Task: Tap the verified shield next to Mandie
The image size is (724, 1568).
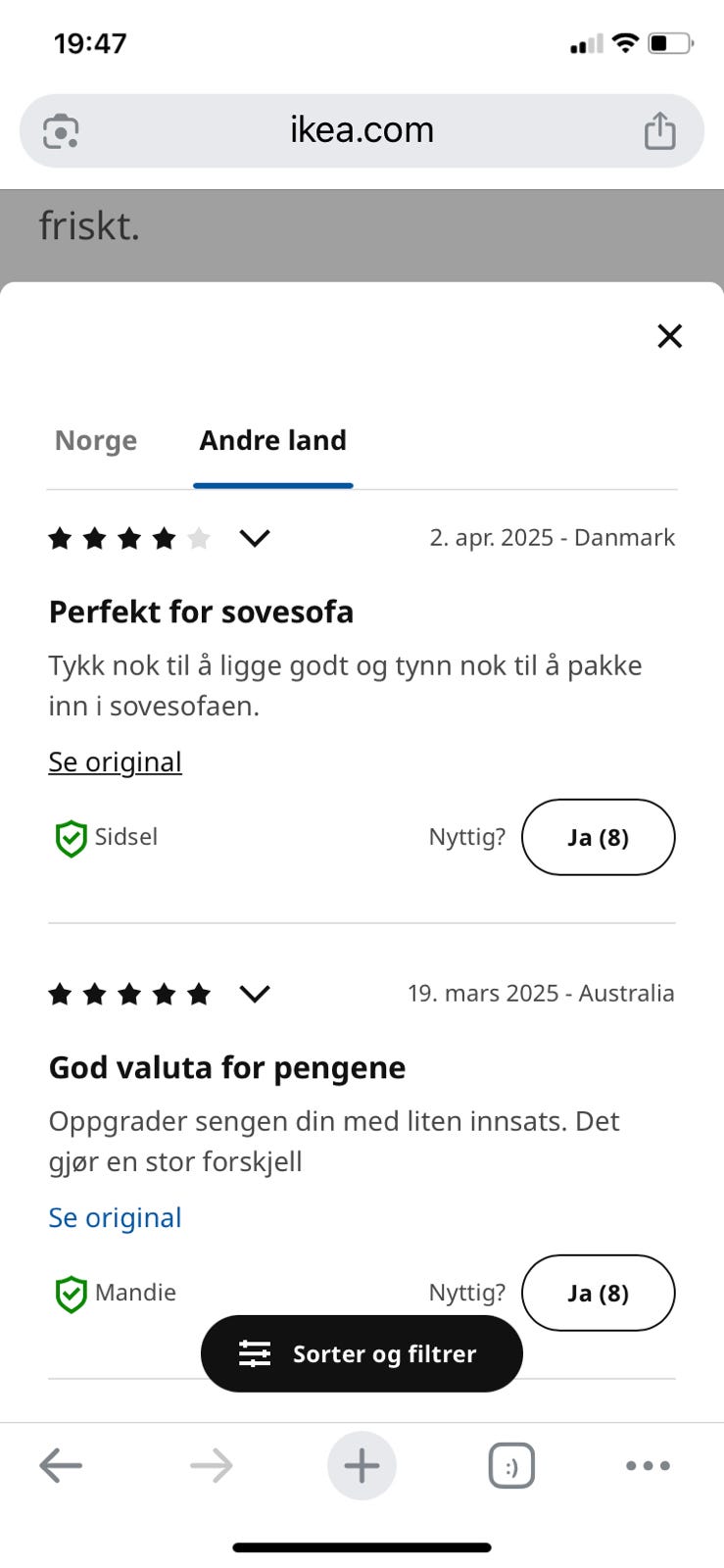Action: (x=71, y=1294)
